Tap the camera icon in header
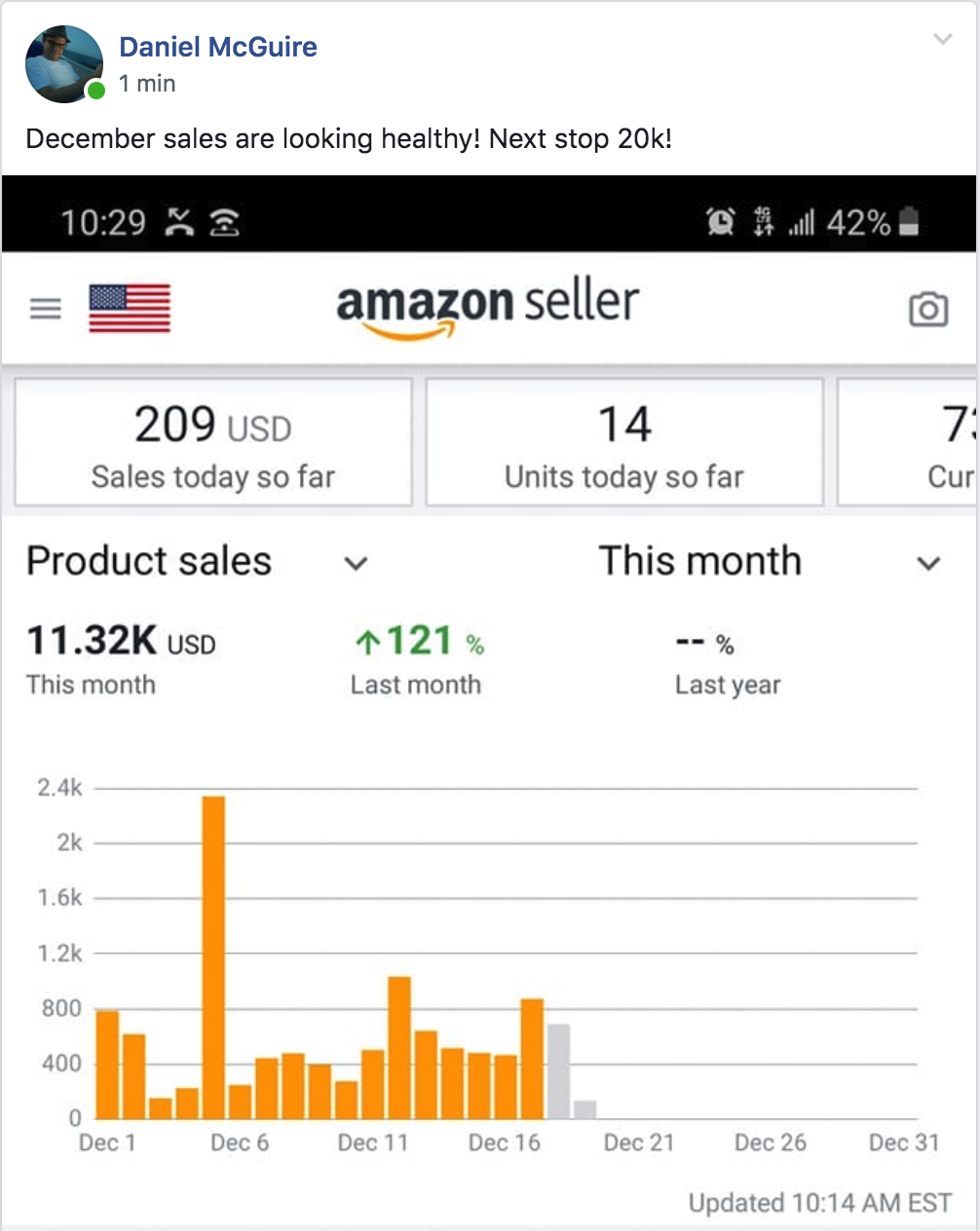980x1231 pixels. tap(927, 309)
